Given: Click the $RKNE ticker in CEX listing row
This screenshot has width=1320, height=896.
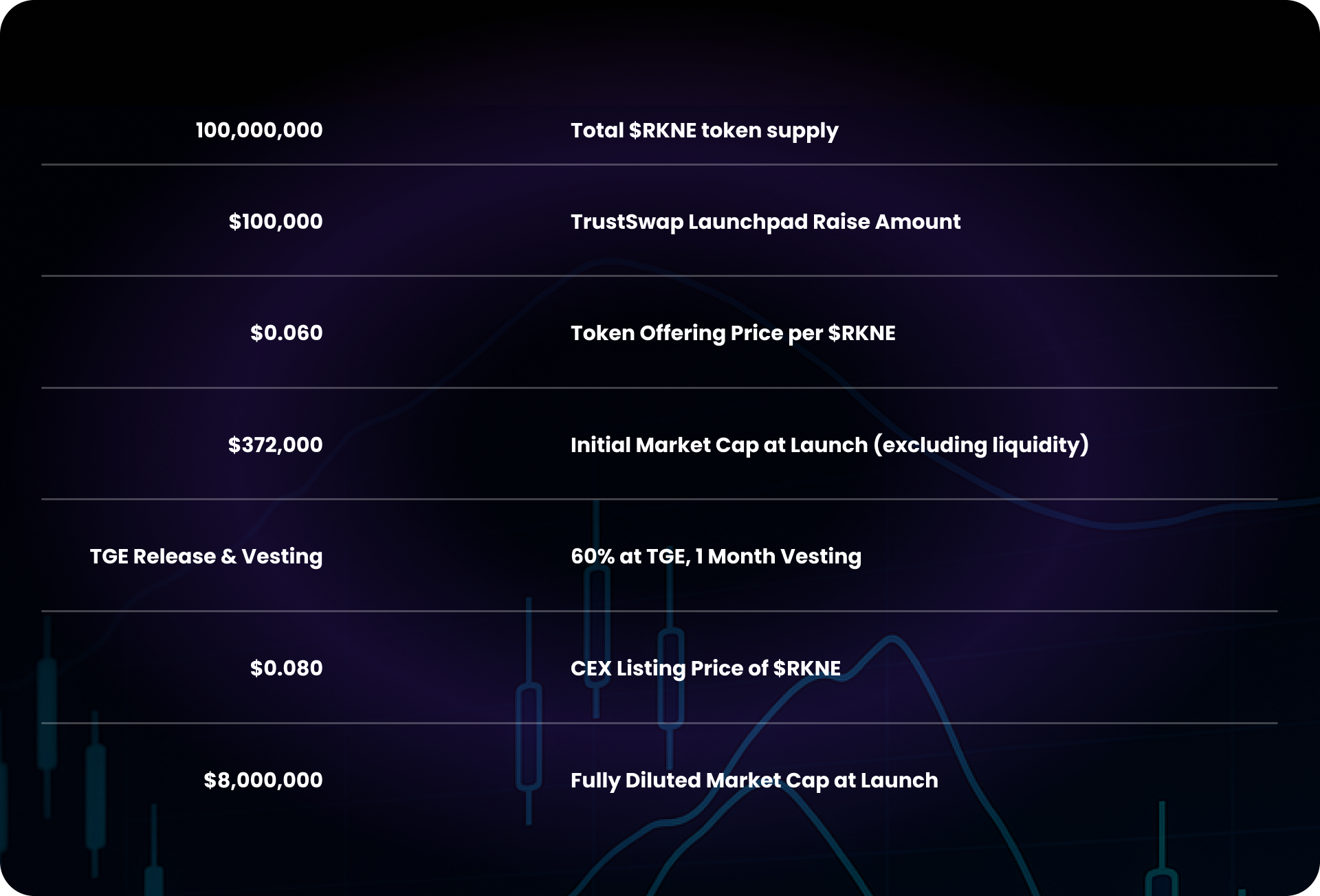Looking at the screenshot, I should 806,669.
